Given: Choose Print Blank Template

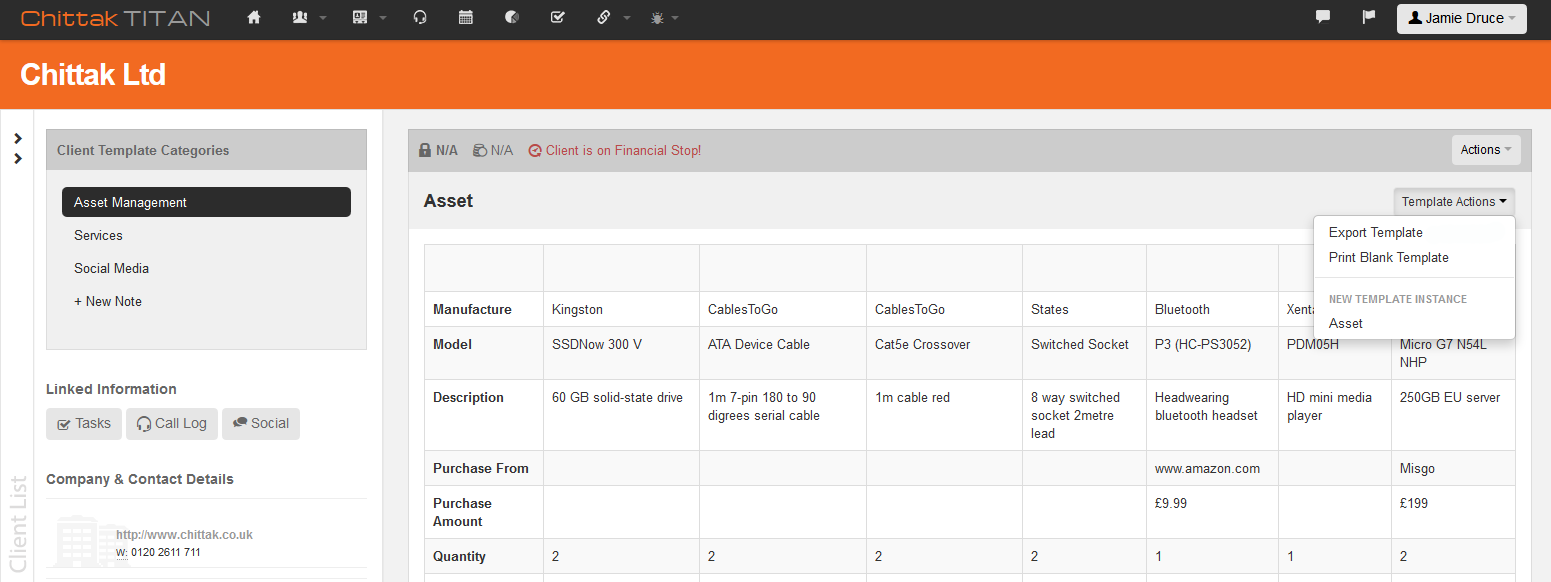Looking at the screenshot, I should click(1389, 257).
